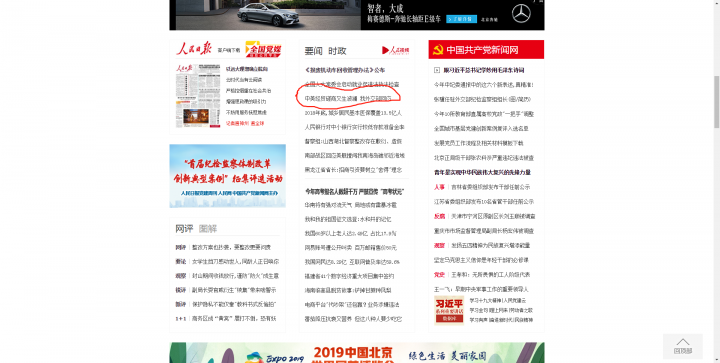720x363 pixels.
Task: Open 吉林省委组织部 干部任前公示 headline
Action: pos(490,187)
